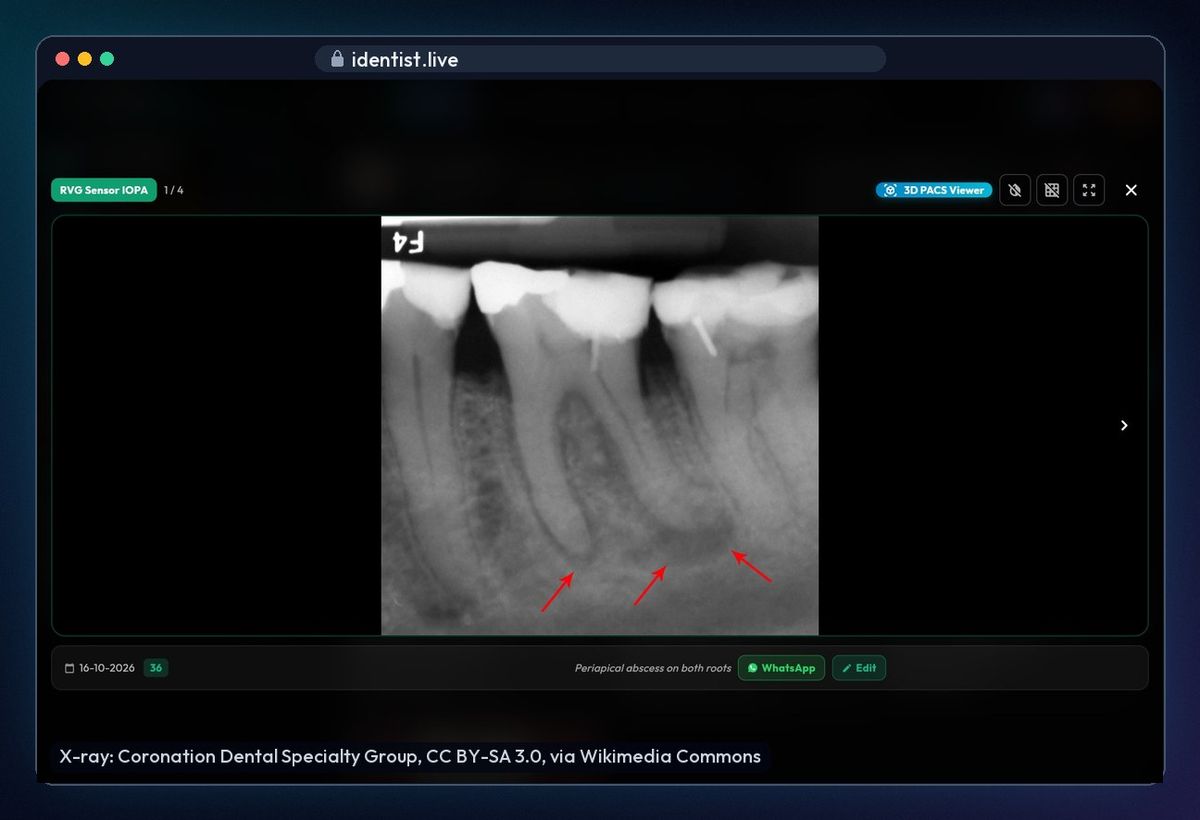Share report via WhatsApp button
Screen dimensions: 1200x820
pos(781,668)
